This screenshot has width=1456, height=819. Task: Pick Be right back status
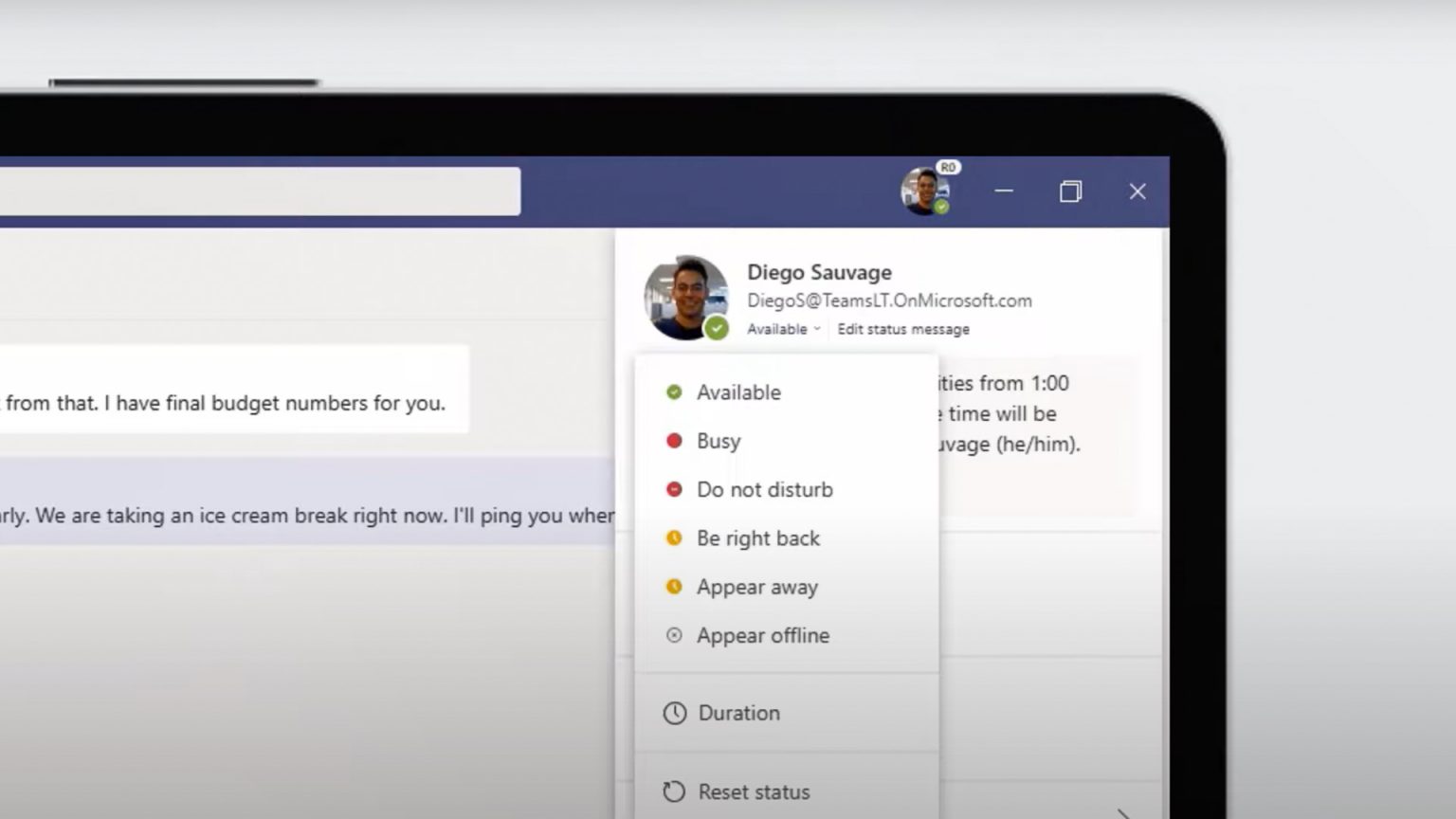click(787, 538)
